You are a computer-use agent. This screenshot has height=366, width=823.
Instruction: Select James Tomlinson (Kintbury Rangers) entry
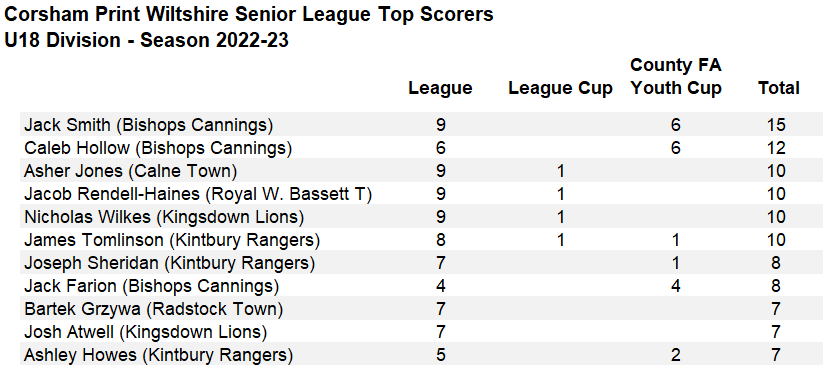click(172, 240)
